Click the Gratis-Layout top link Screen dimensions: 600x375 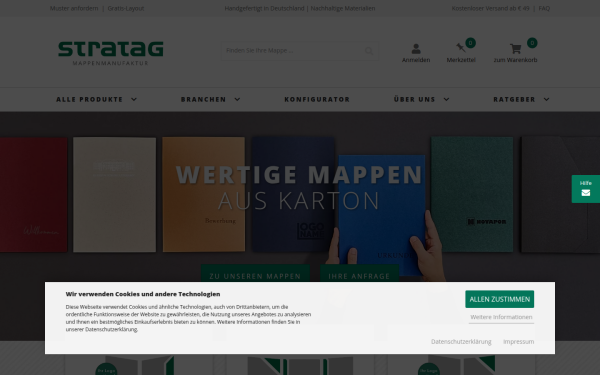coord(126,8)
